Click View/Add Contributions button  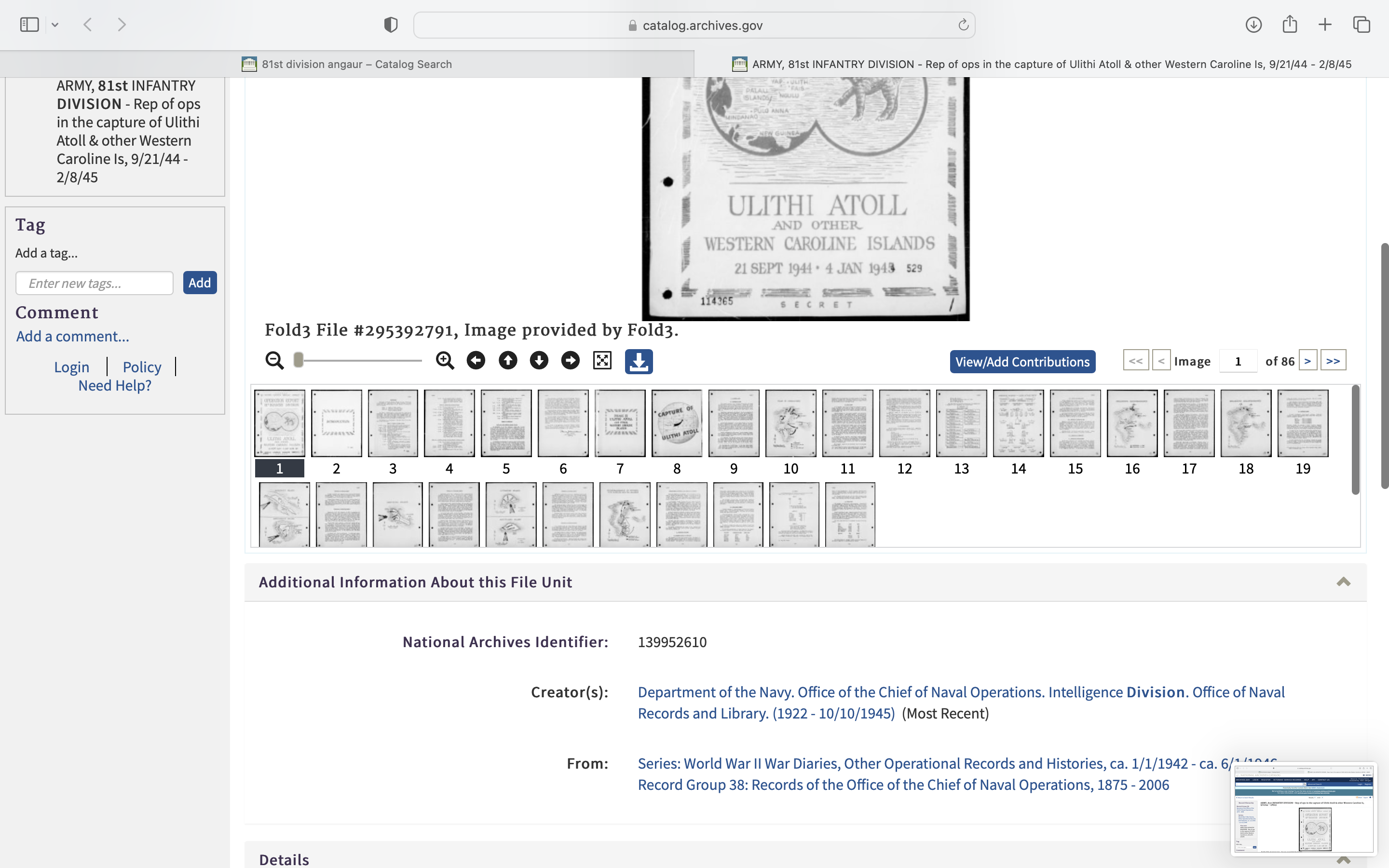pos(1022,362)
